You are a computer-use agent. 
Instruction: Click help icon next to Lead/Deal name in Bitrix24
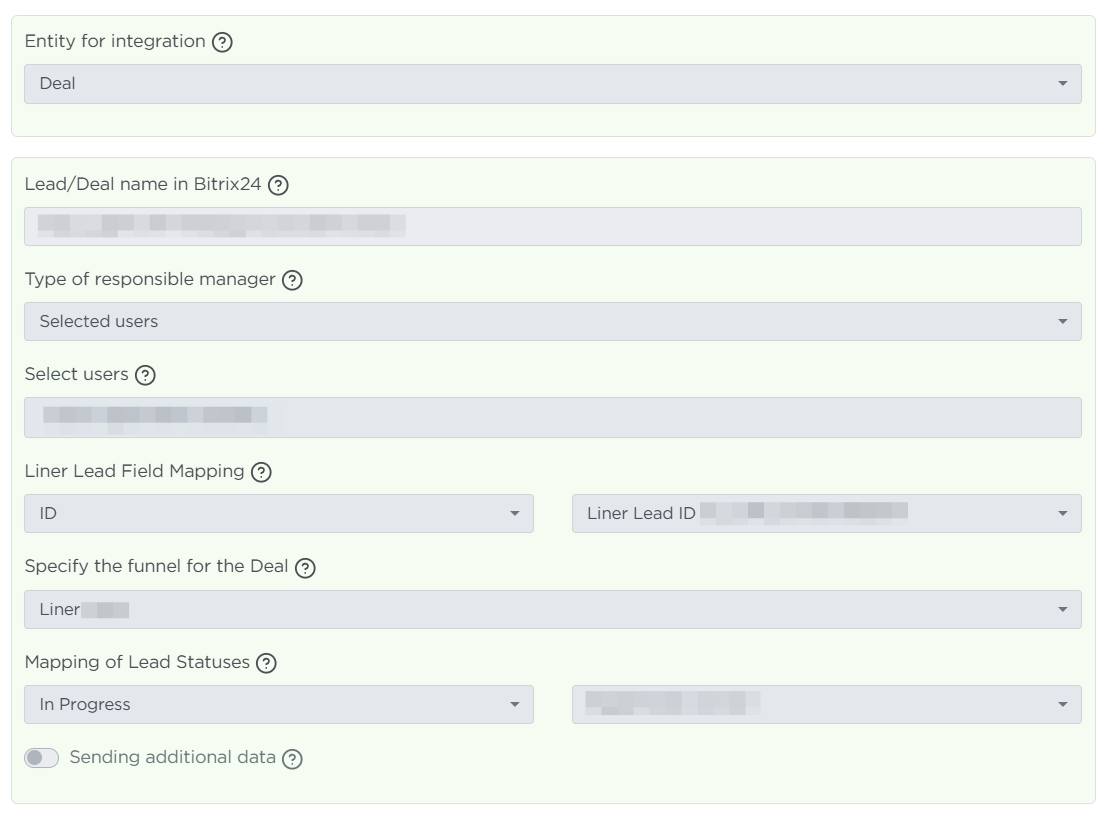279,185
